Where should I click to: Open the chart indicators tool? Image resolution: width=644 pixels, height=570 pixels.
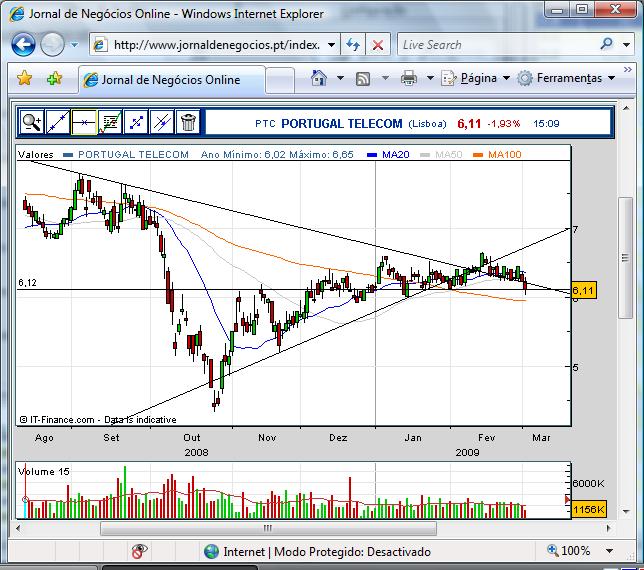110,122
